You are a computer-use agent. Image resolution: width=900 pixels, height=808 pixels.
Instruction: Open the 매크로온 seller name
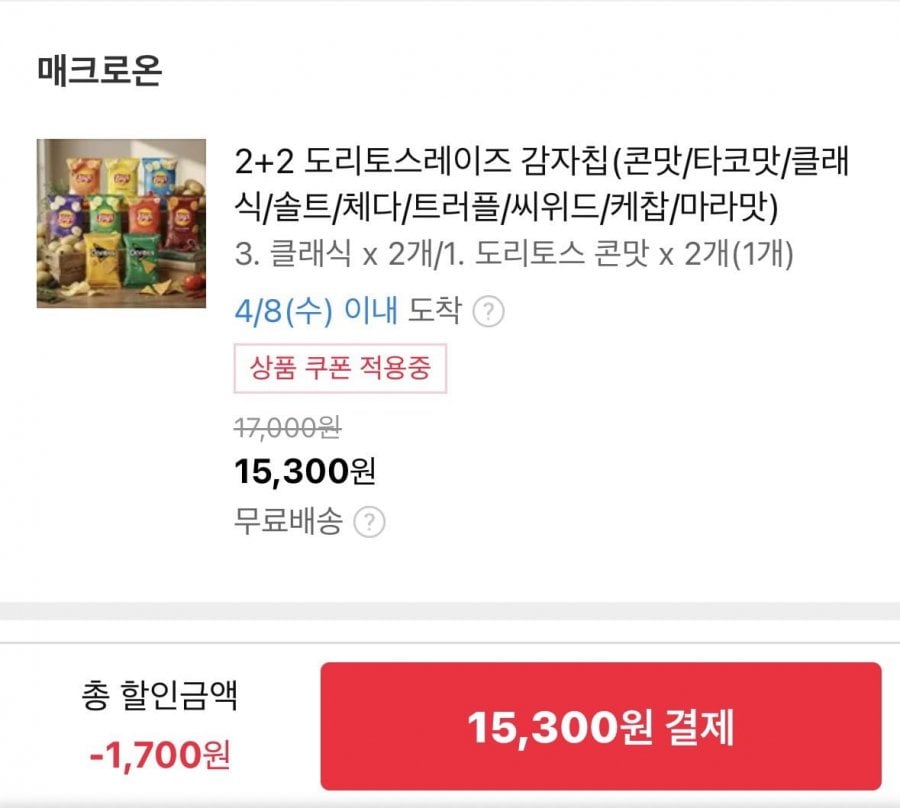(99, 71)
